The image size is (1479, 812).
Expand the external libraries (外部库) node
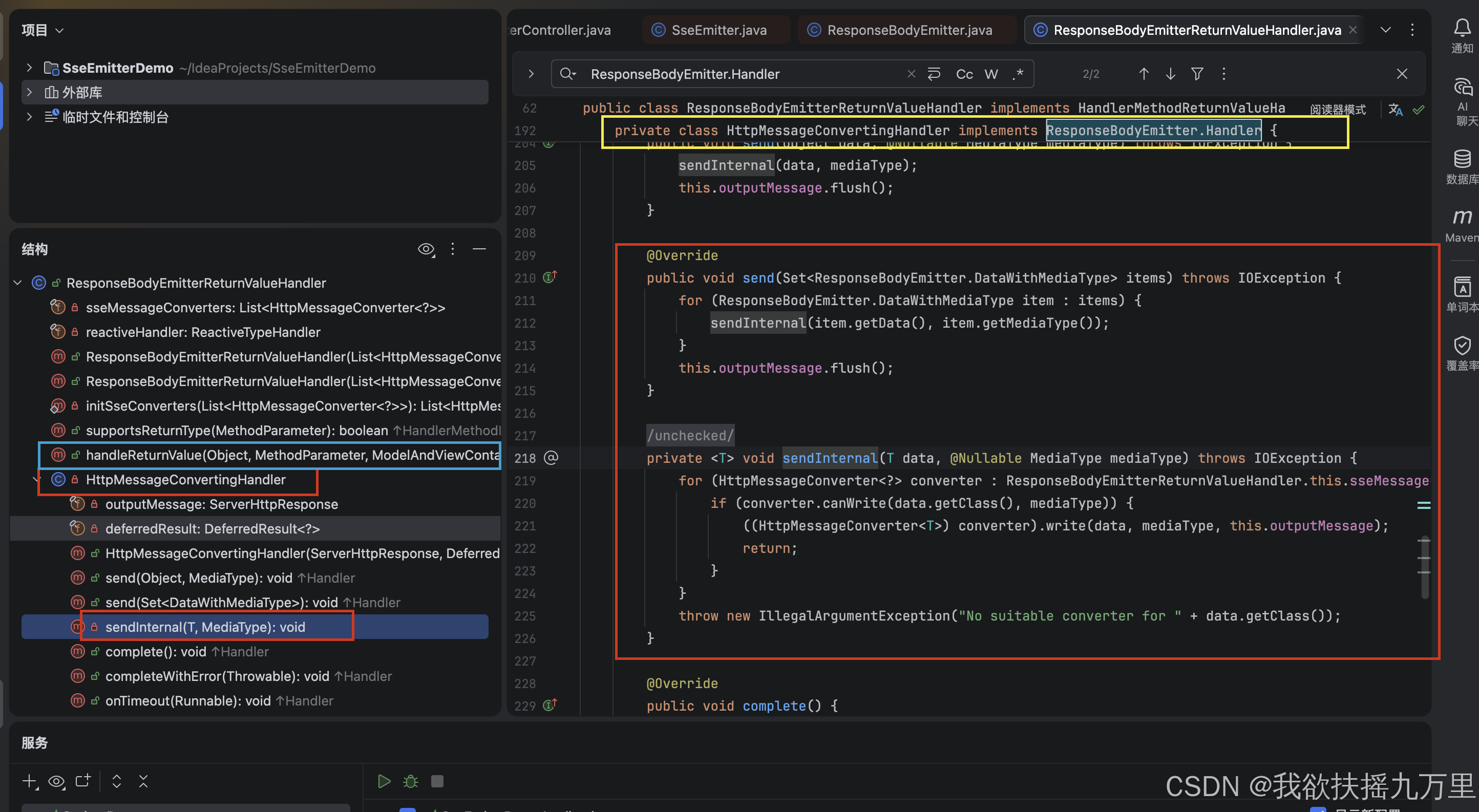pos(29,92)
